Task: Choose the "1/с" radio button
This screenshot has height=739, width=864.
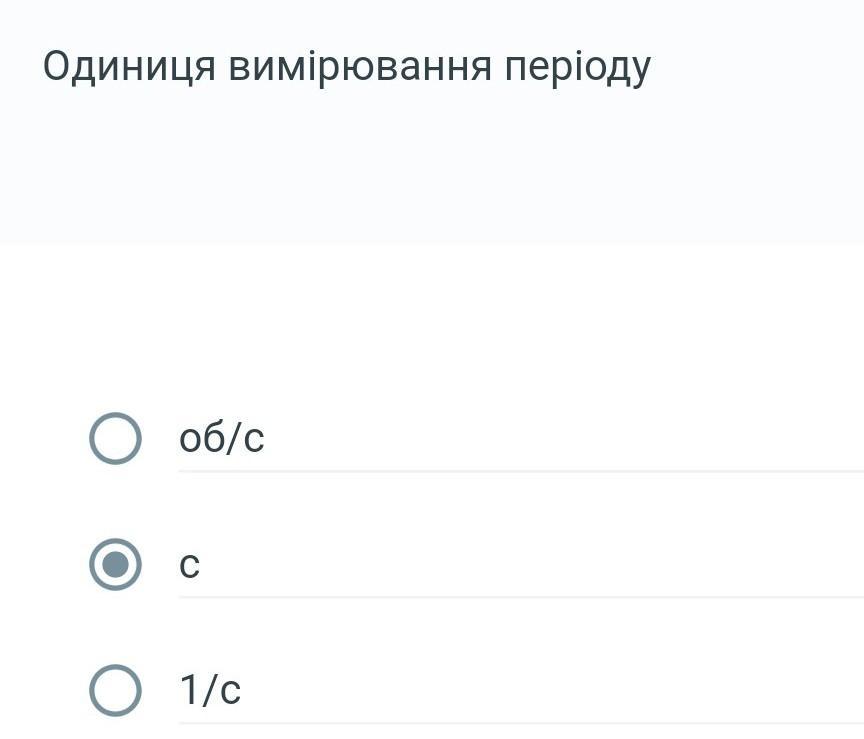Action: (x=115, y=690)
